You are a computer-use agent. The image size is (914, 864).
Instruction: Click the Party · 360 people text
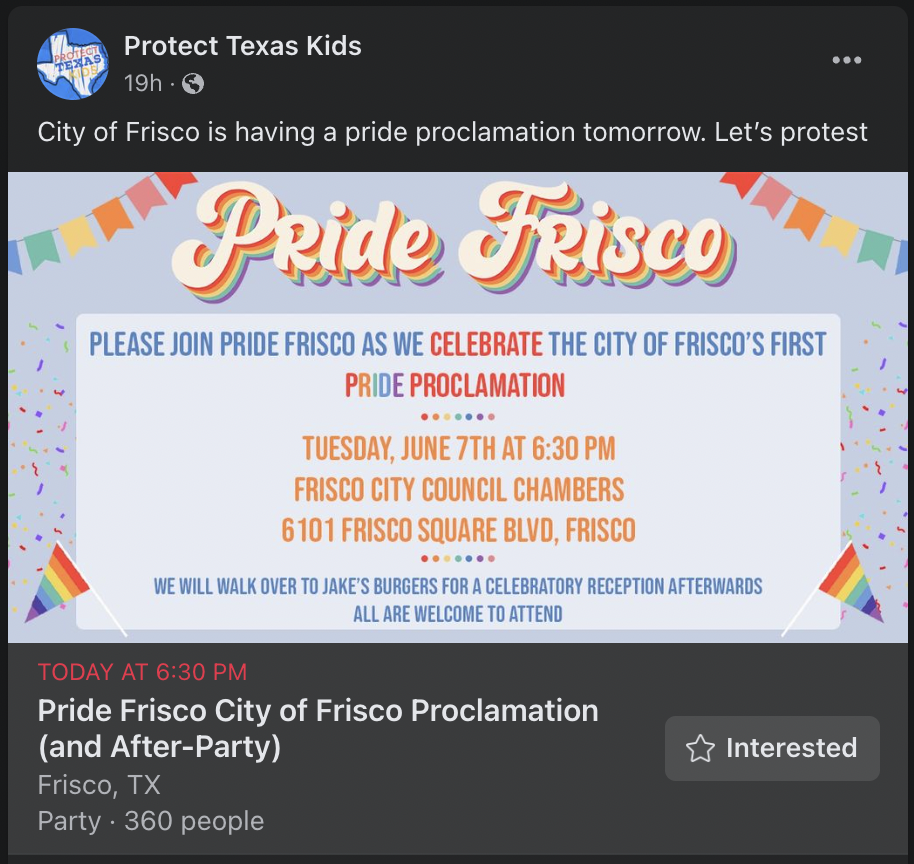click(151, 821)
